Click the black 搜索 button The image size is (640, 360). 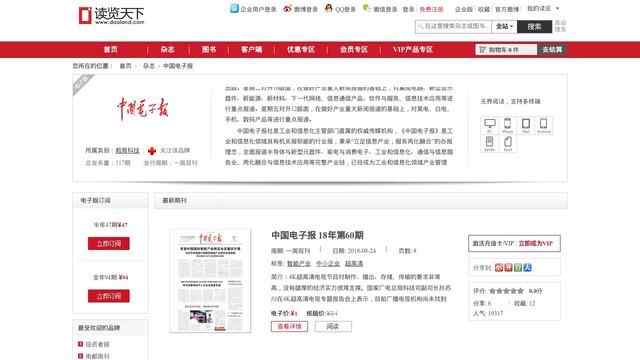[x=534, y=27]
